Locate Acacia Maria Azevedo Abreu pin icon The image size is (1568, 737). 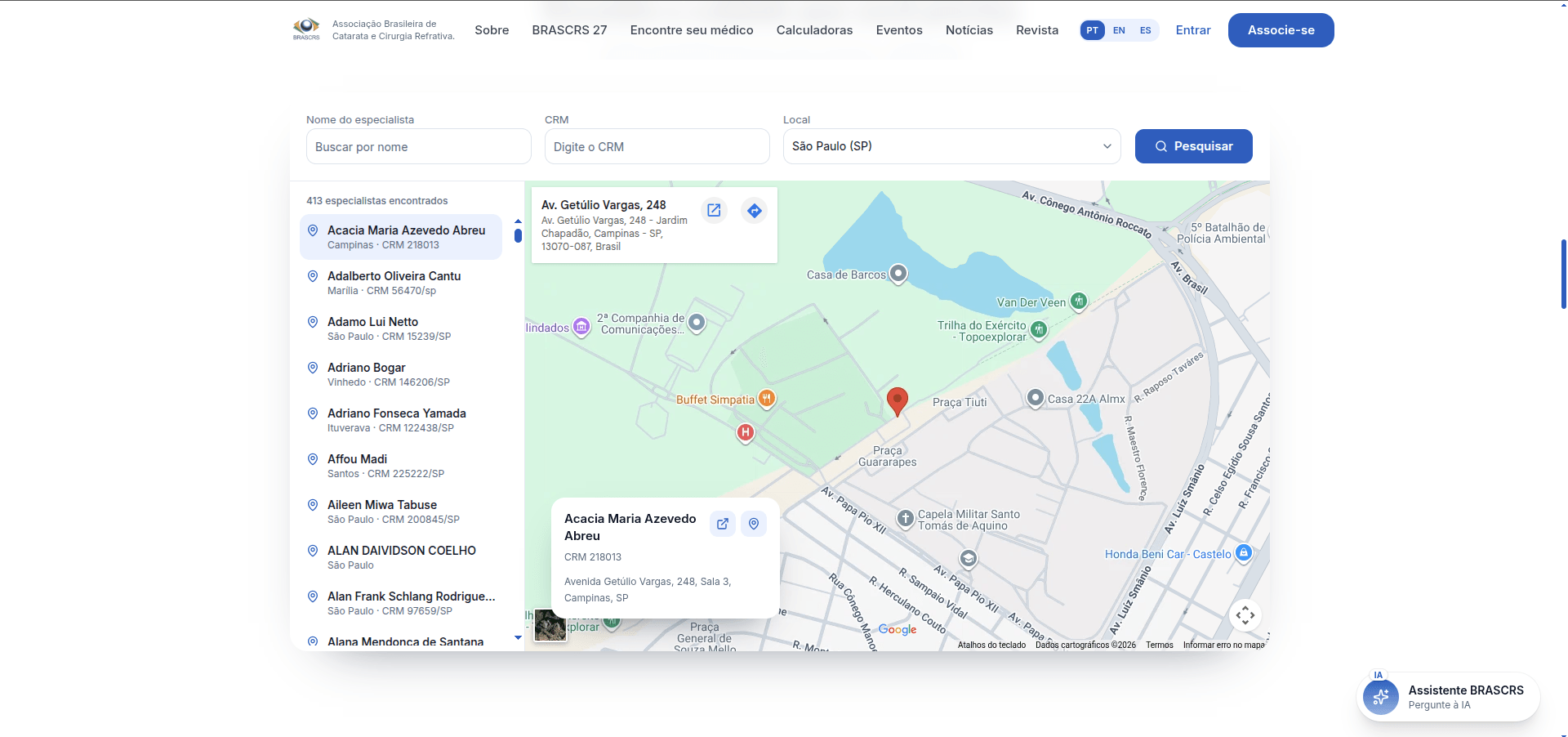point(754,524)
